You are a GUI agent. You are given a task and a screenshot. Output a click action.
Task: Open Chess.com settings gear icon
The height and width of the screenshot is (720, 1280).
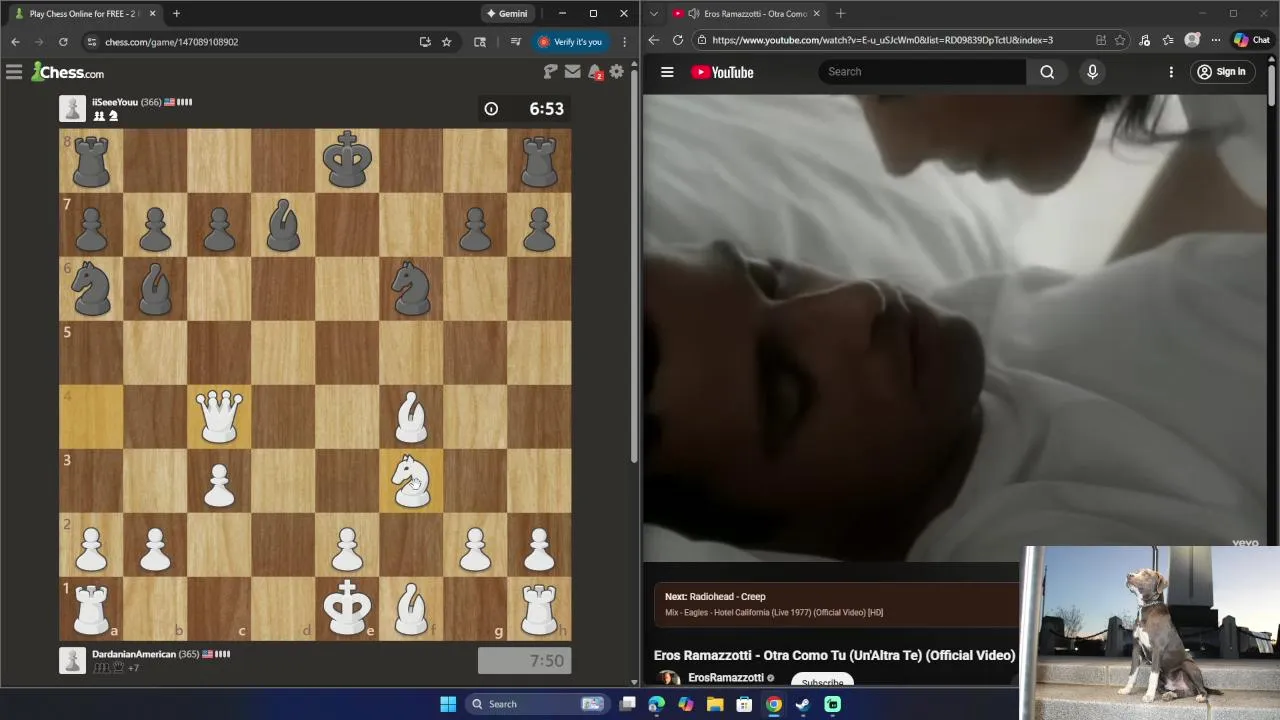[x=617, y=72]
